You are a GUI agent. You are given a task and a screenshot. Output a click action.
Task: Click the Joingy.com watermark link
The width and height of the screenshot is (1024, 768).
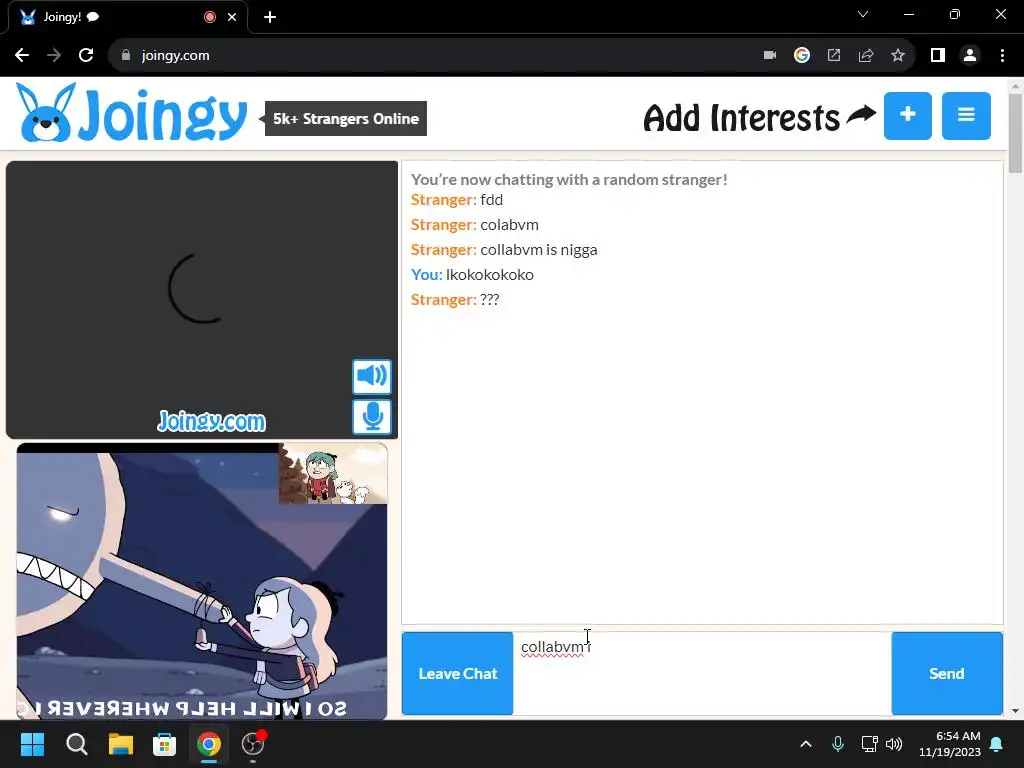pos(212,421)
